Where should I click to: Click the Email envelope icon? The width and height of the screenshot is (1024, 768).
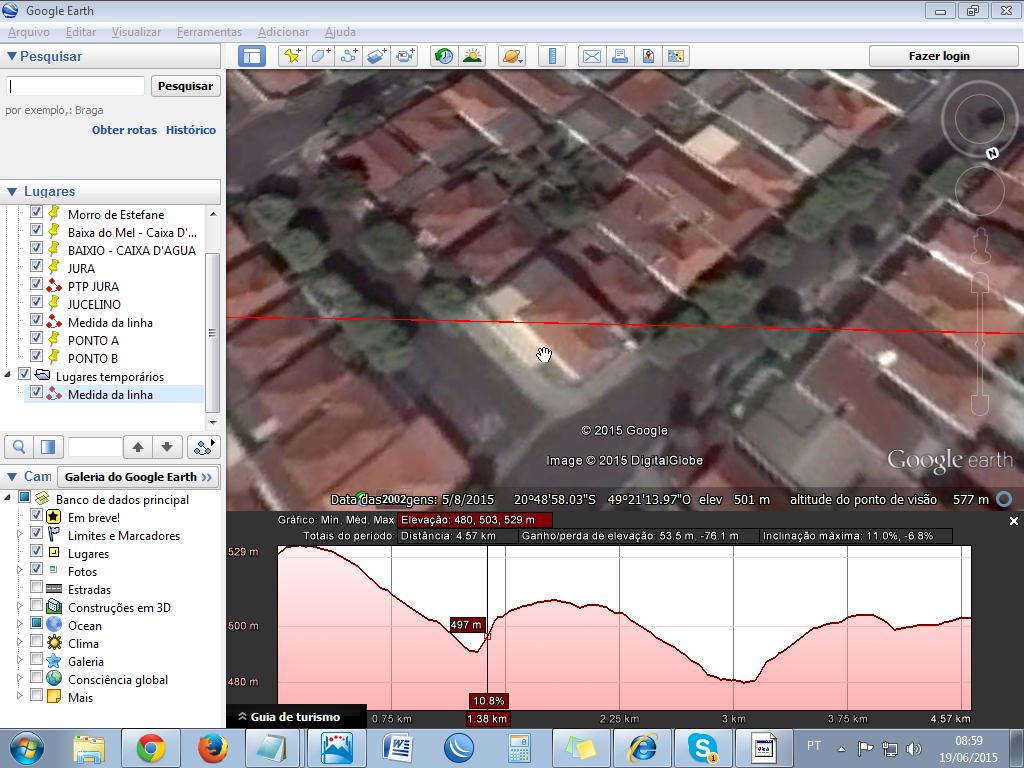pyautogui.click(x=592, y=56)
